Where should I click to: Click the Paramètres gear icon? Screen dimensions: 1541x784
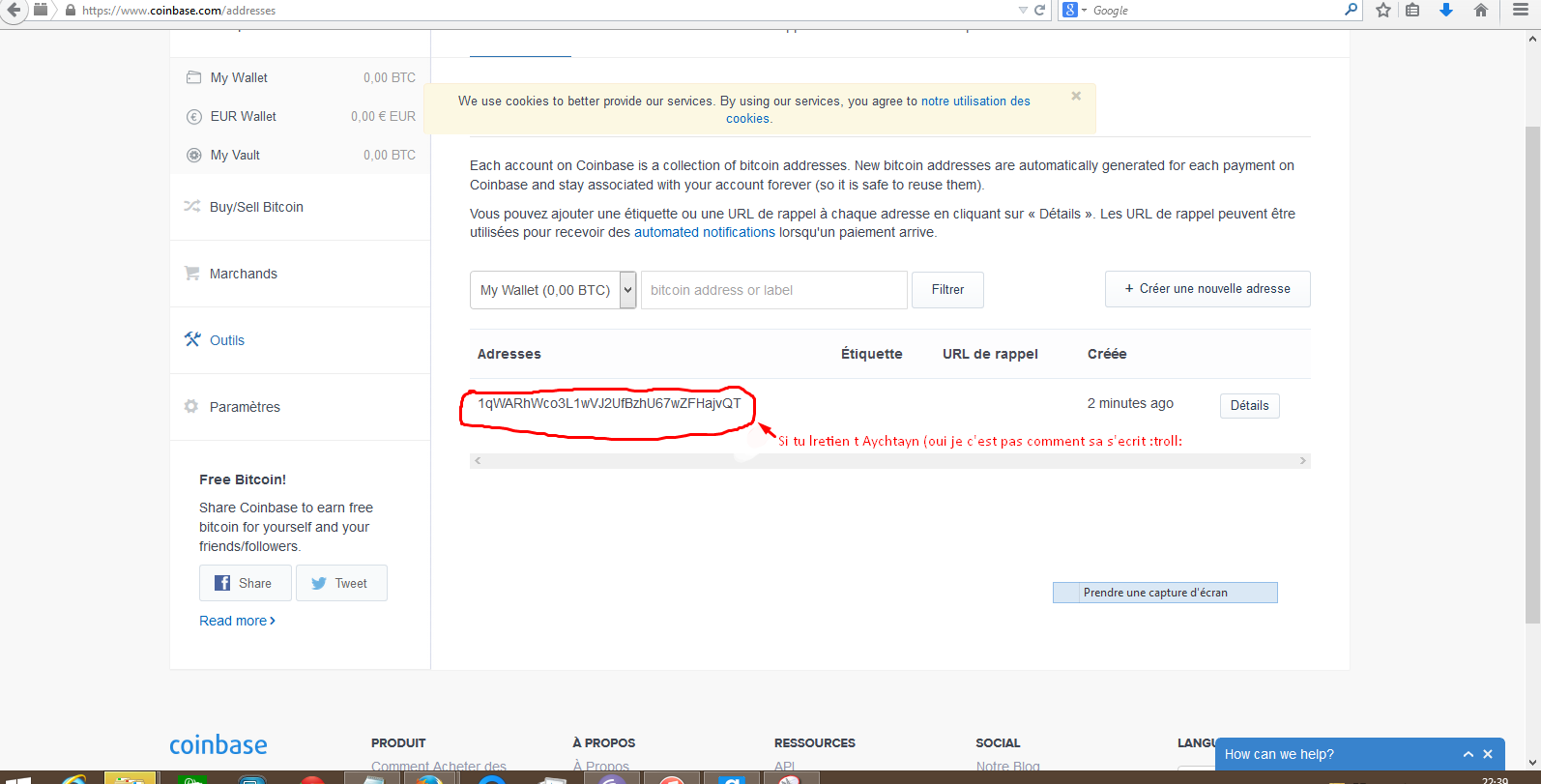tap(191, 406)
